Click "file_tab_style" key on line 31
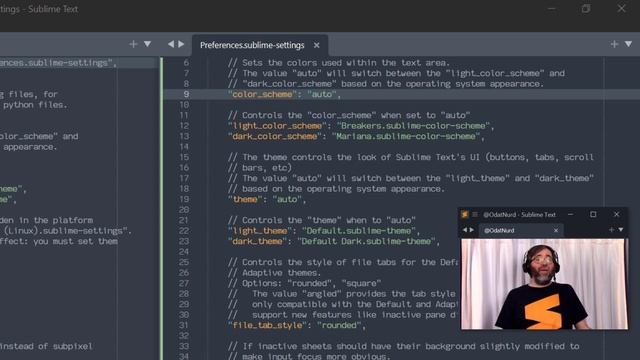The height and width of the screenshot is (360, 640). tap(267, 325)
